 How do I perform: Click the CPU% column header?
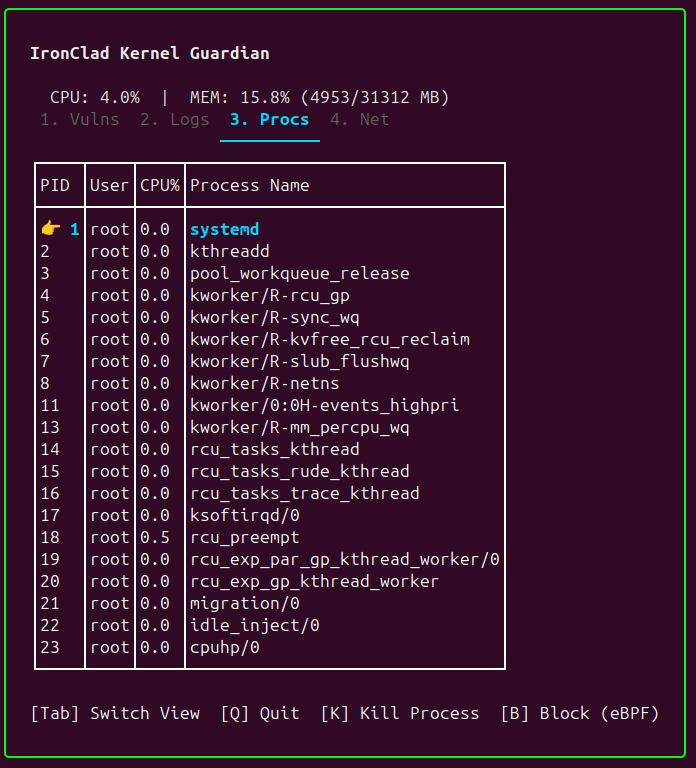160,186
